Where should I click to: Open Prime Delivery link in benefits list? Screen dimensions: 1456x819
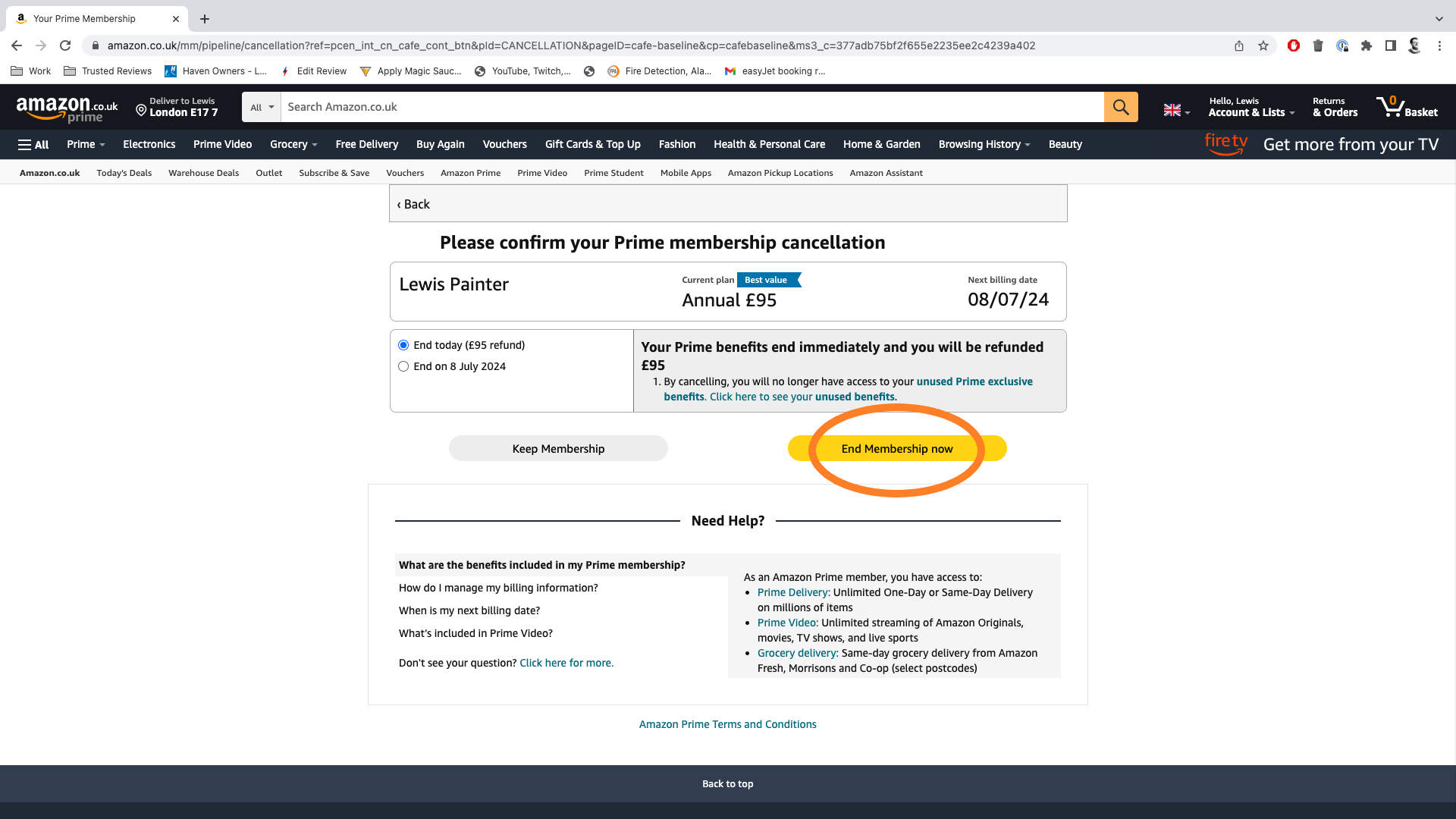click(794, 592)
